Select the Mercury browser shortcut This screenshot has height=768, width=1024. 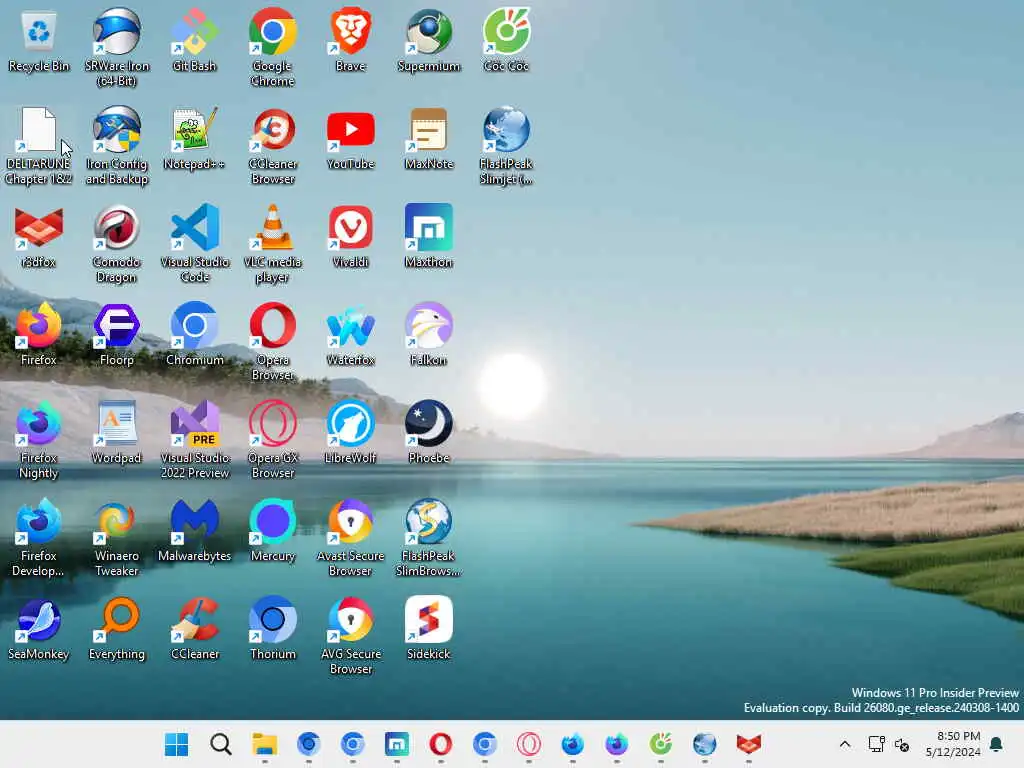tap(273, 531)
